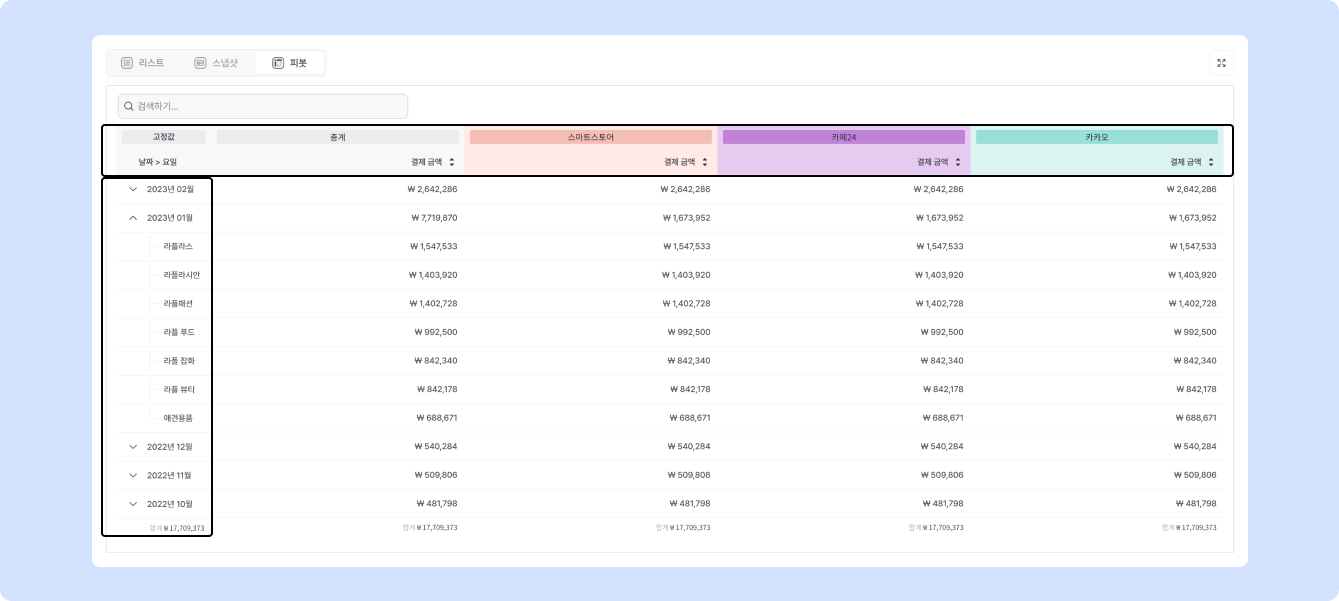The width and height of the screenshot is (1339, 601).
Task: Switch to the 리스트 tab
Action: point(143,63)
